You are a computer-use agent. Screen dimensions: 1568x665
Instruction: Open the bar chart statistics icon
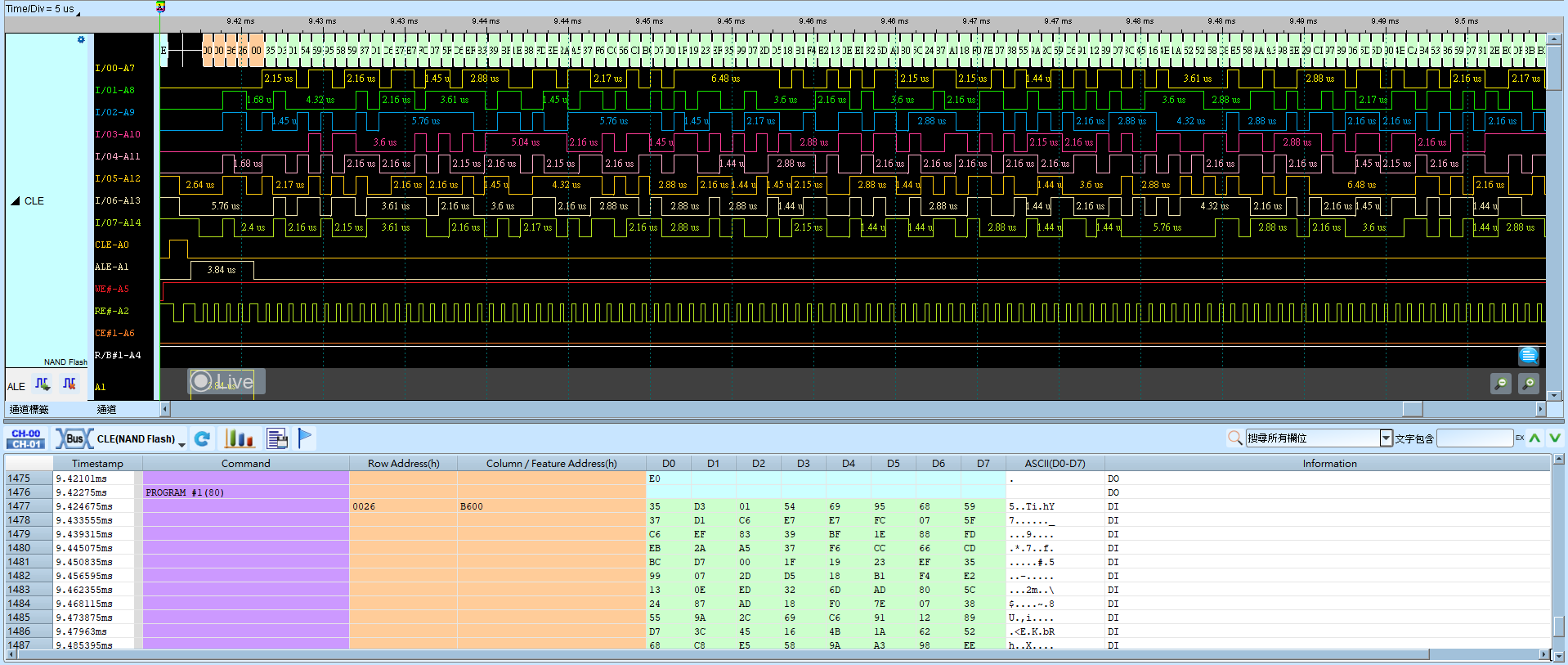[239, 439]
